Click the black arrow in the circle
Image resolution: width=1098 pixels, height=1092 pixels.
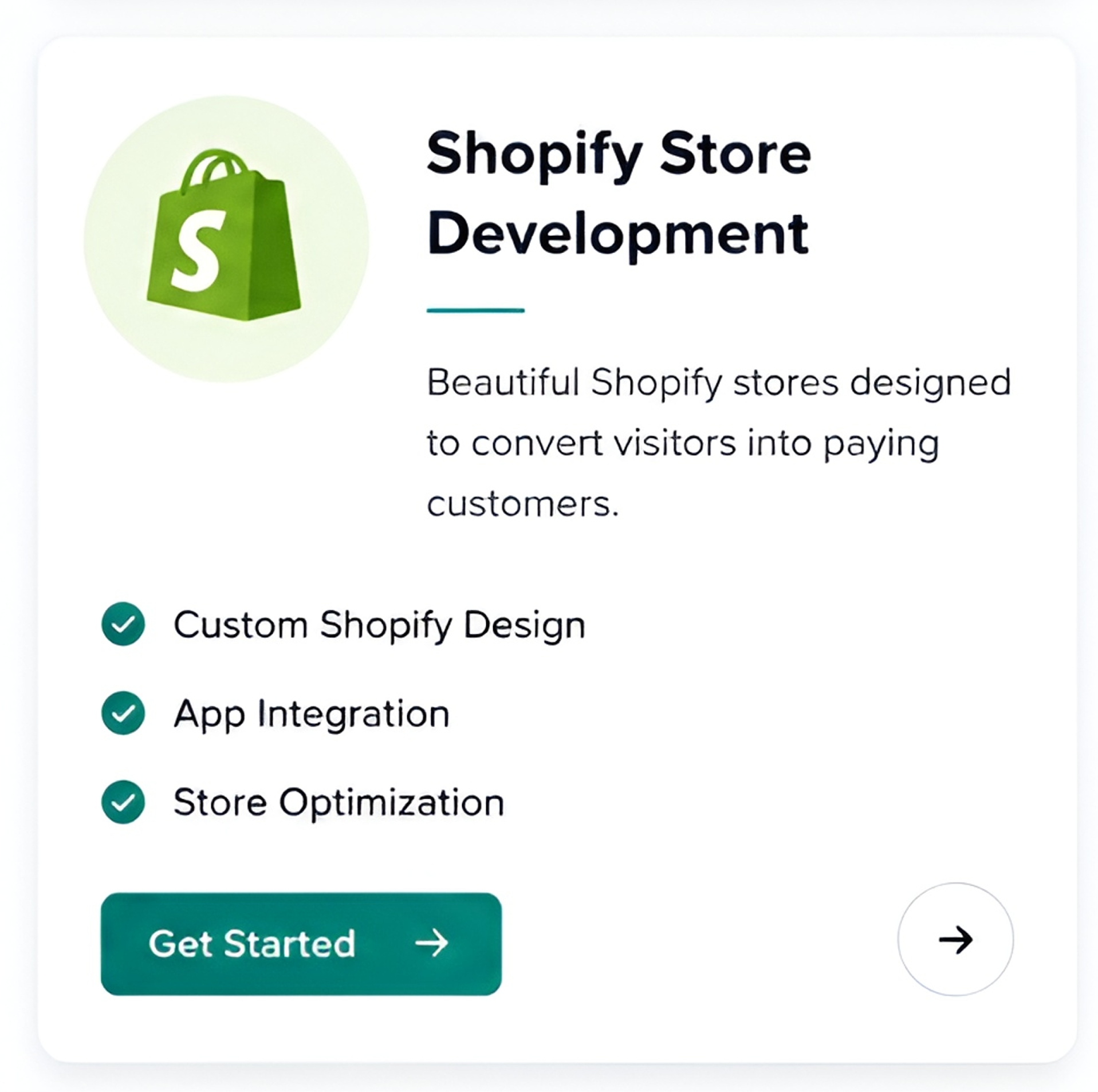point(955,940)
